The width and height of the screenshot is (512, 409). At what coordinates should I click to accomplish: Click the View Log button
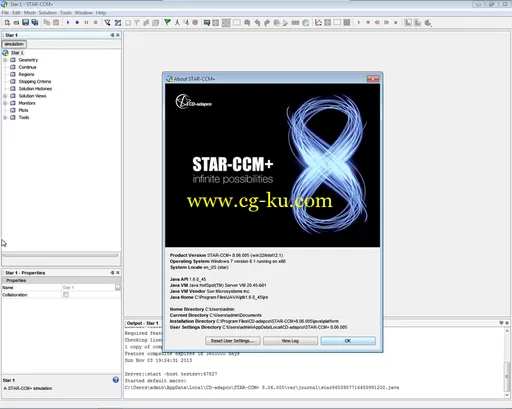(290, 341)
